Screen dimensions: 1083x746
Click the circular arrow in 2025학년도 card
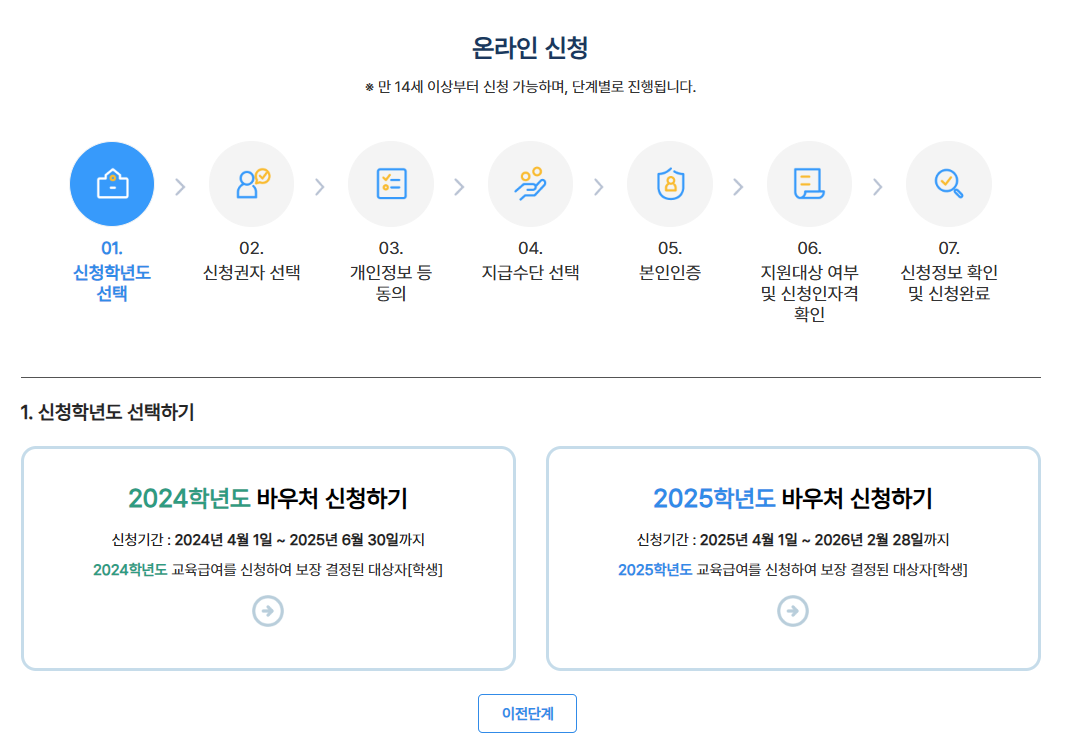(792, 610)
